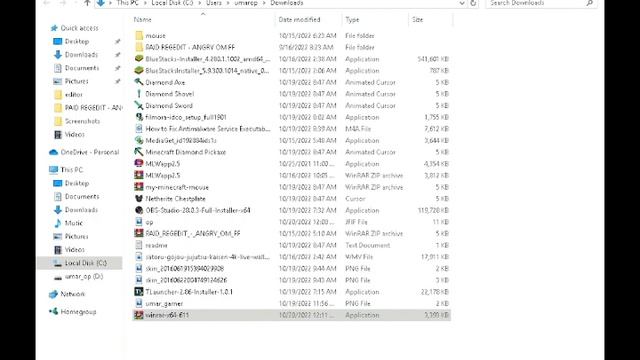Image resolution: width=640 pixels, height=360 pixels.
Task: Select How to Fix Antimalware Service file
Action: click(208, 129)
